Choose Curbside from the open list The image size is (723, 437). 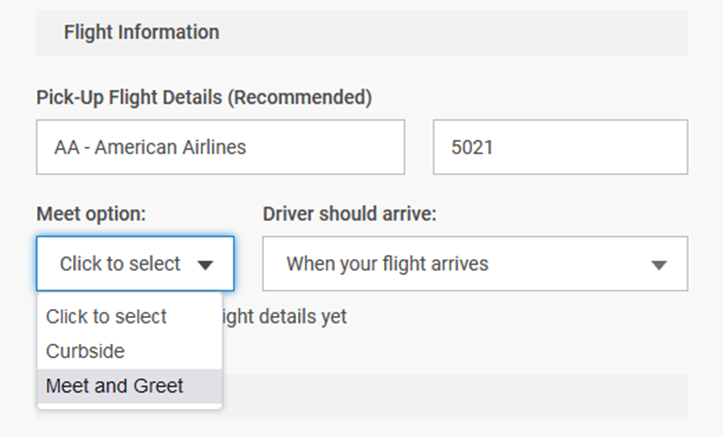pos(85,351)
